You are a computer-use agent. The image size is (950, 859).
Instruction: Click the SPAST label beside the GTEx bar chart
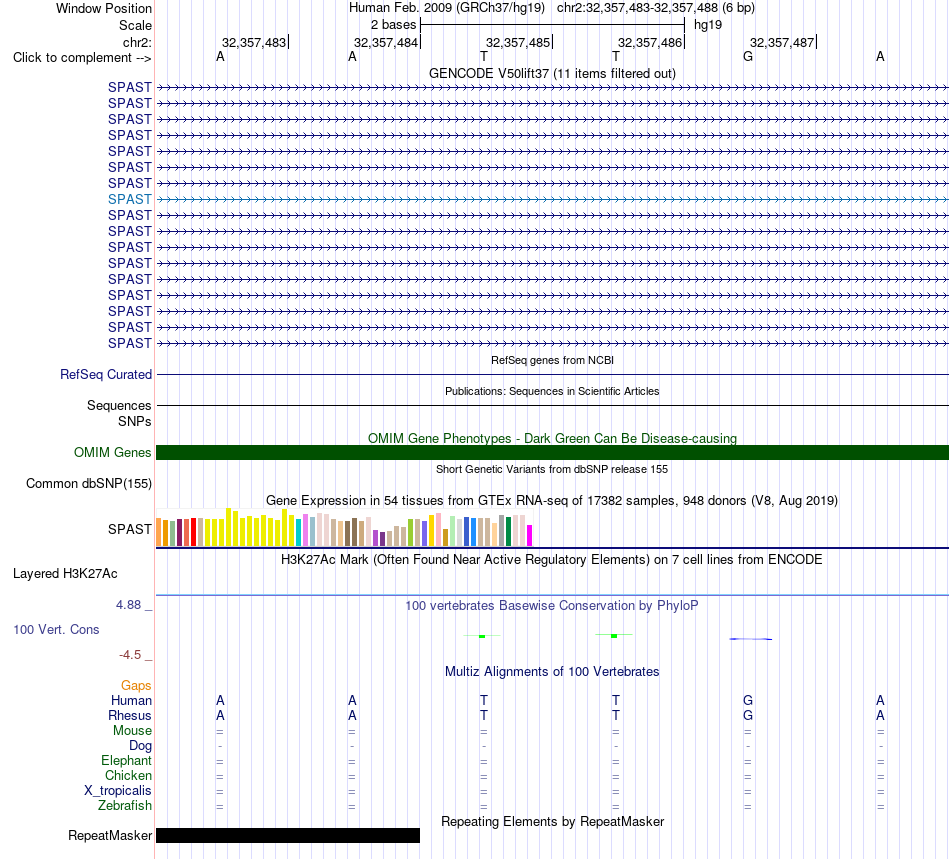click(130, 529)
